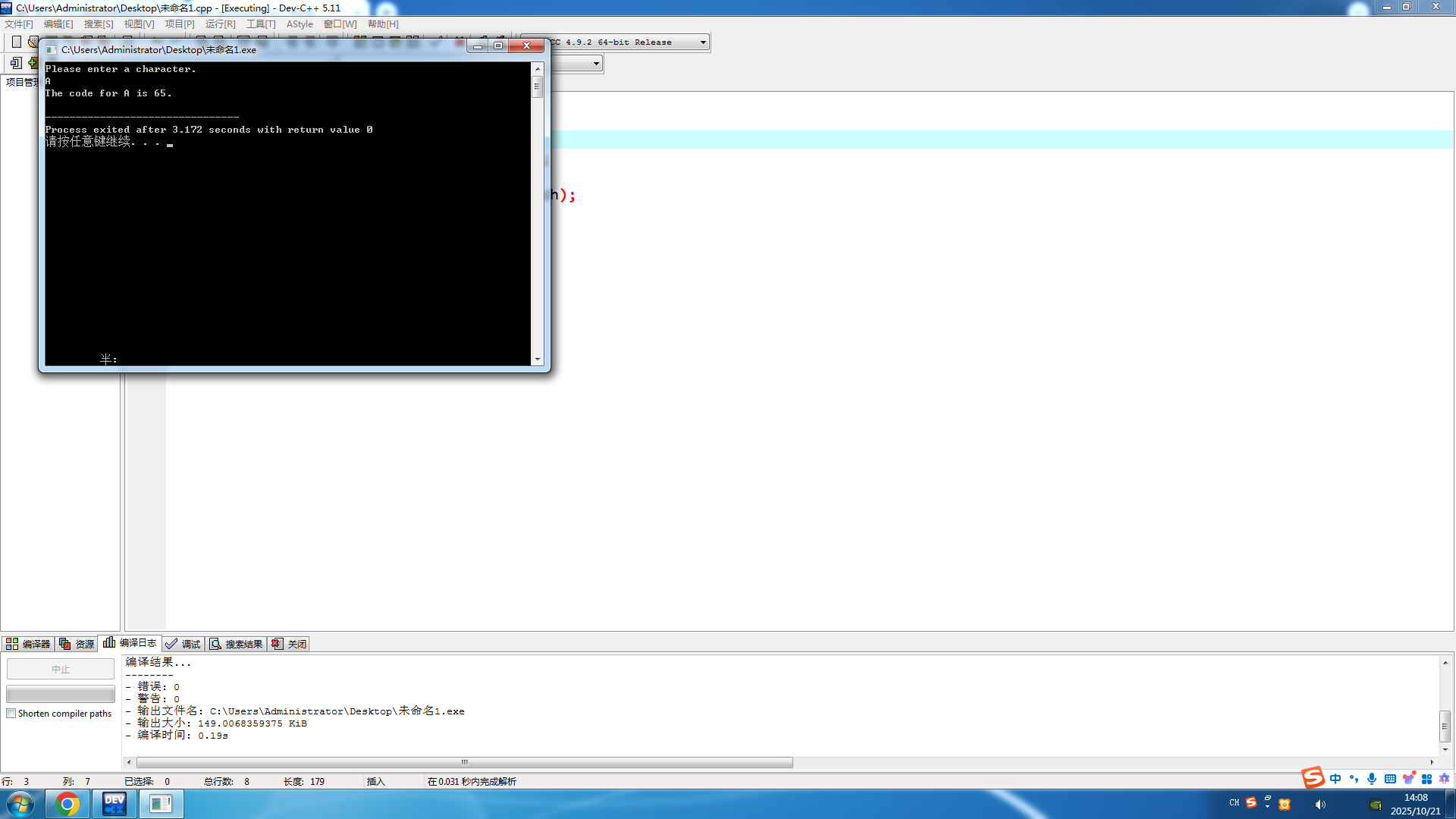Toggle Sogou Chinese/English mode indicator
The image size is (1456, 819).
pos(1335,779)
